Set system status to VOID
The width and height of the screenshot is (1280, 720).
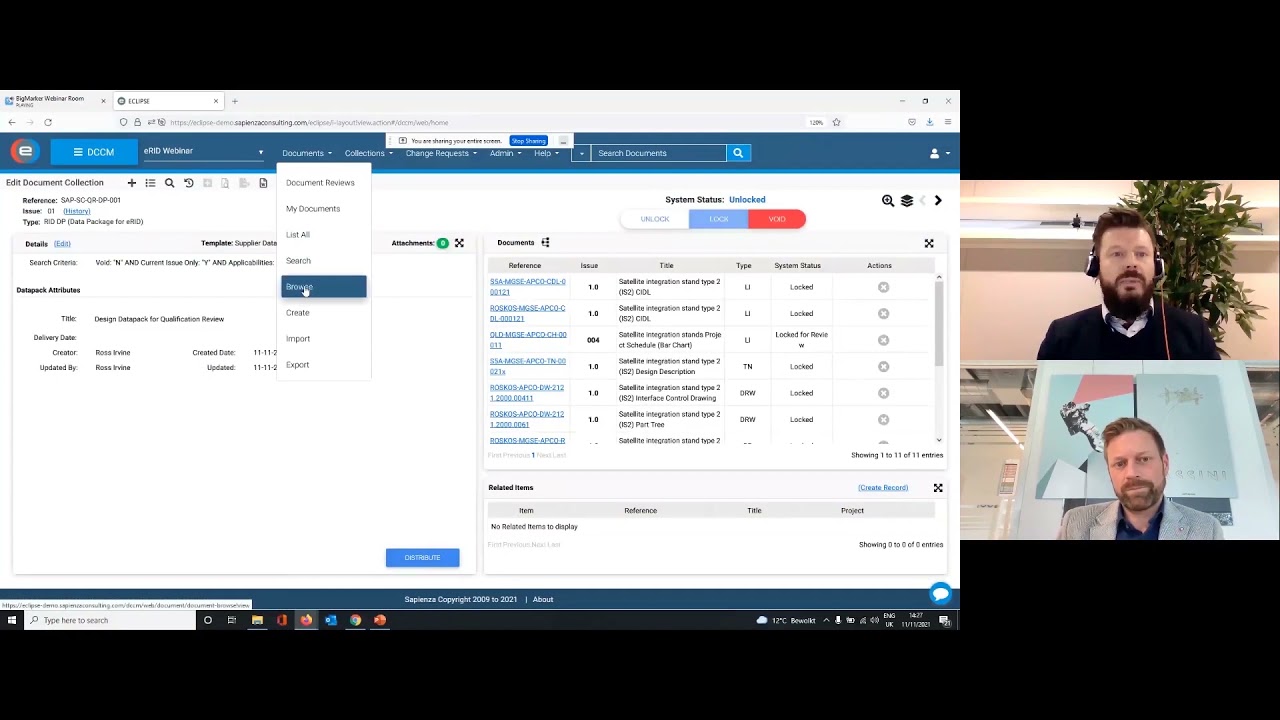point(777,219)
